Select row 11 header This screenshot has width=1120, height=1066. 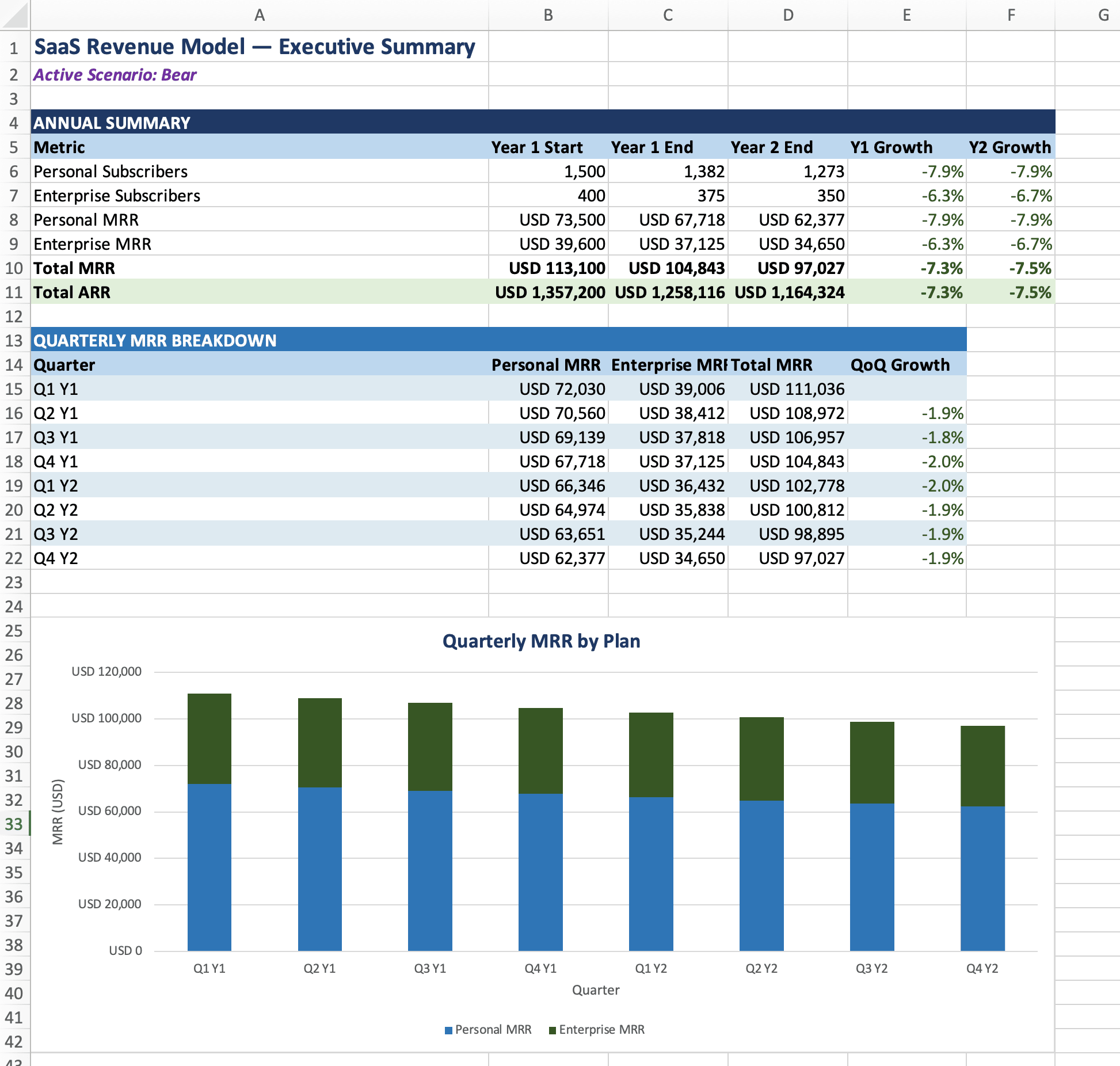[14, 292]
